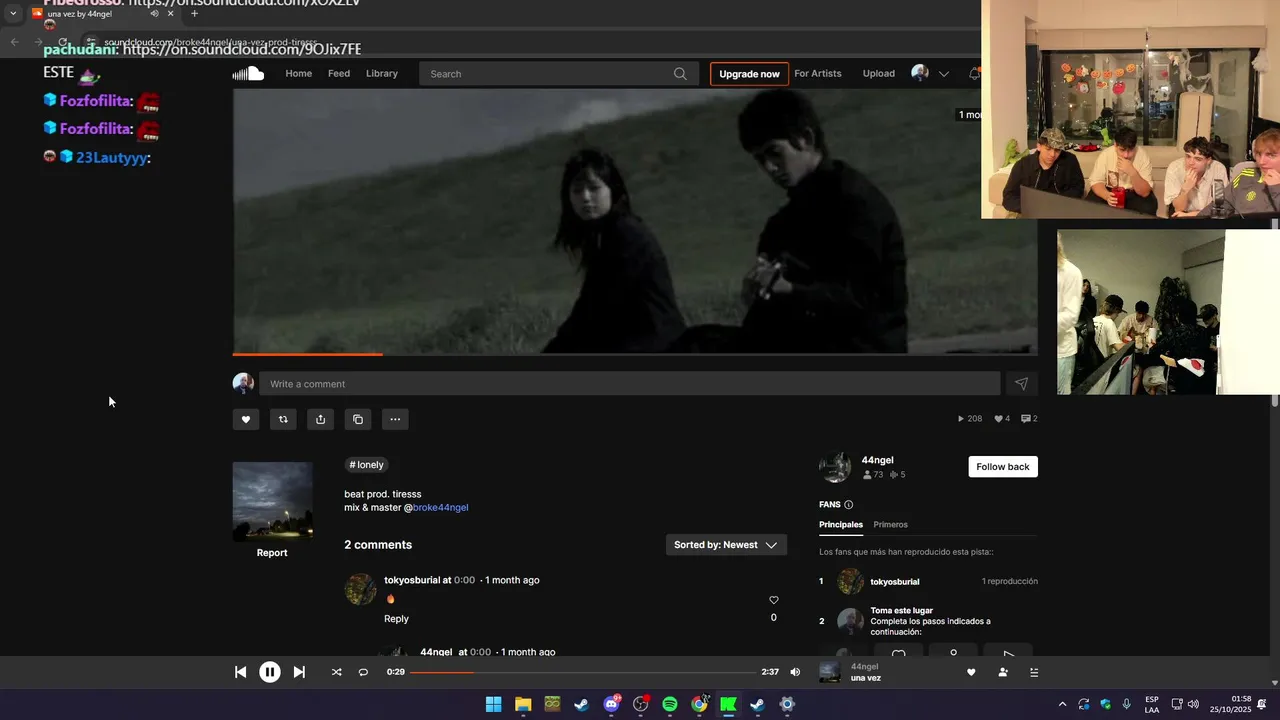Click the lonely hashtag tag
This screenshot has height=720, width=1280.
click(x=366, y=465)
